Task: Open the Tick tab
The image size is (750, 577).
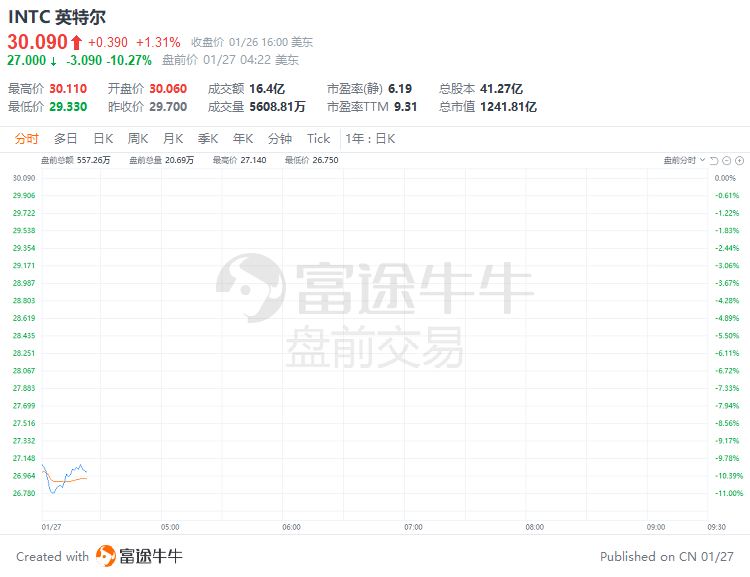Action: pyautogui.click(x=319, y=139)
